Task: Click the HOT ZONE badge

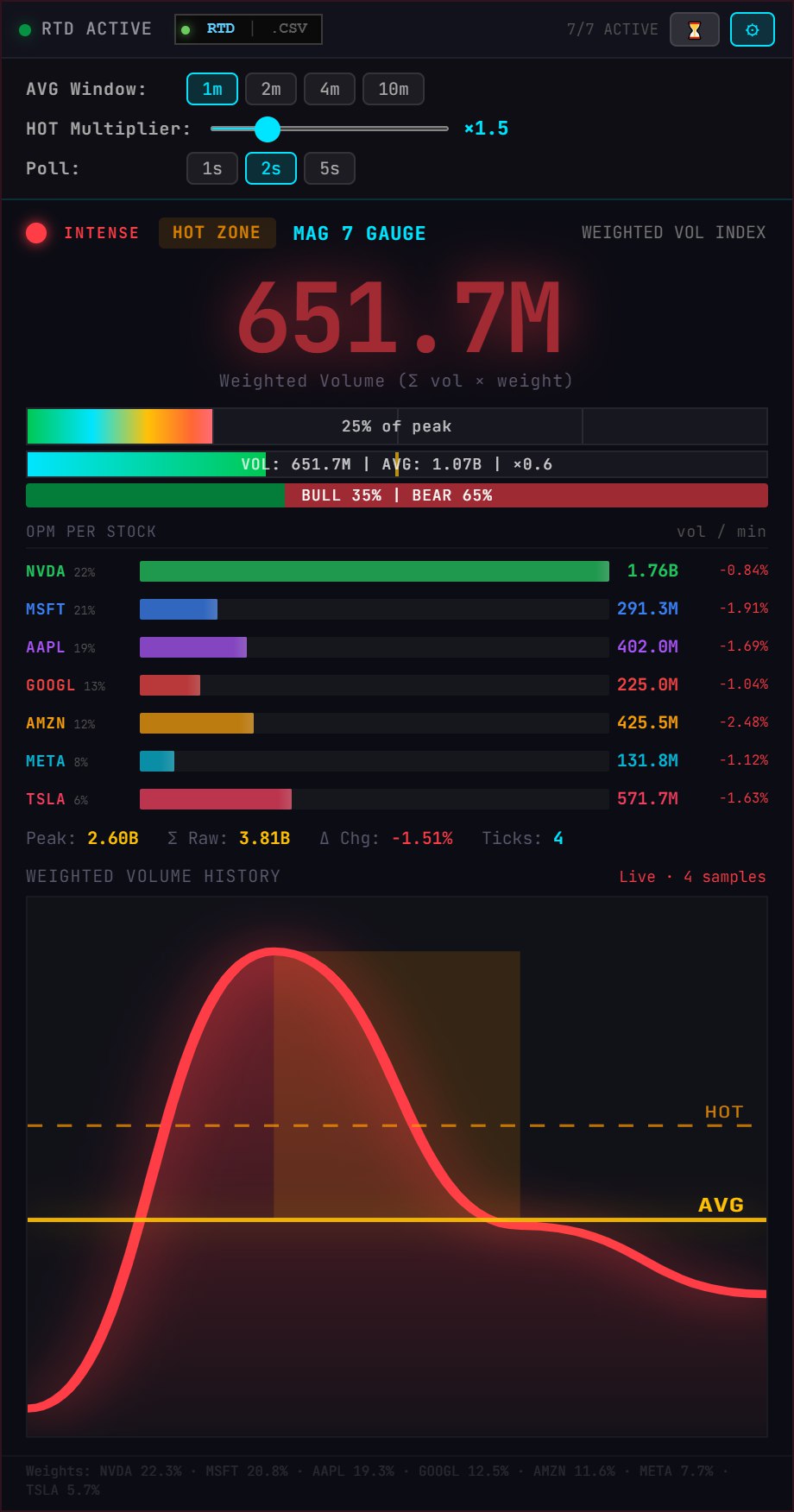Action: pos(217,233)
